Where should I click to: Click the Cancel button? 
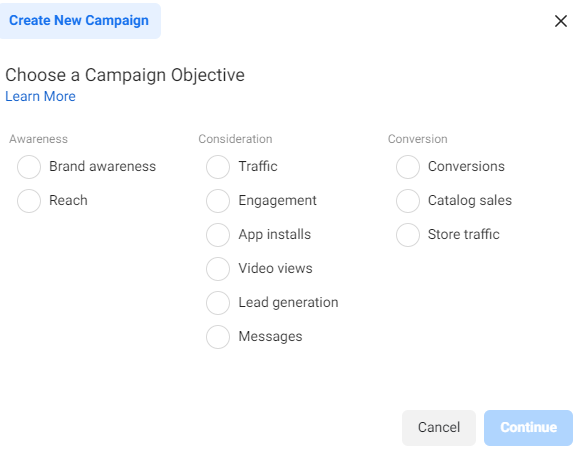(x=439, y=427)
